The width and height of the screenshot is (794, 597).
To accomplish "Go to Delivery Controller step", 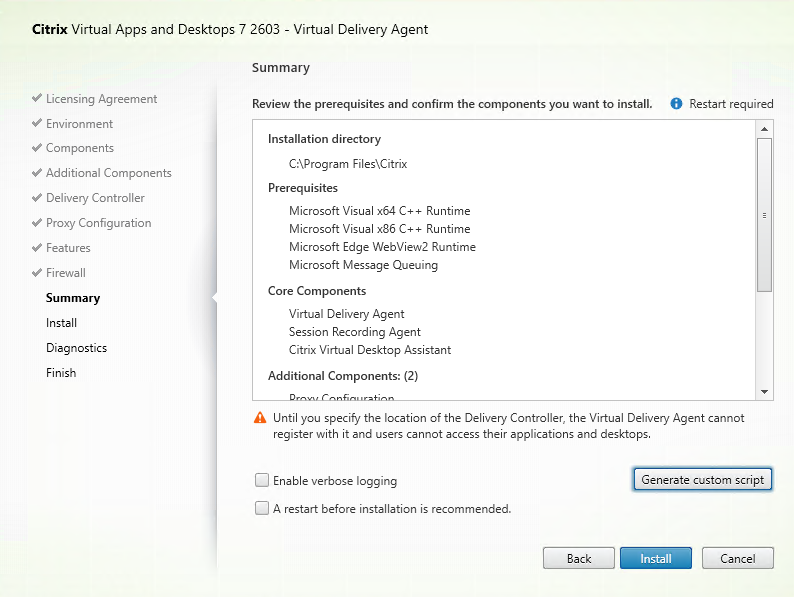I will (95, 197).
